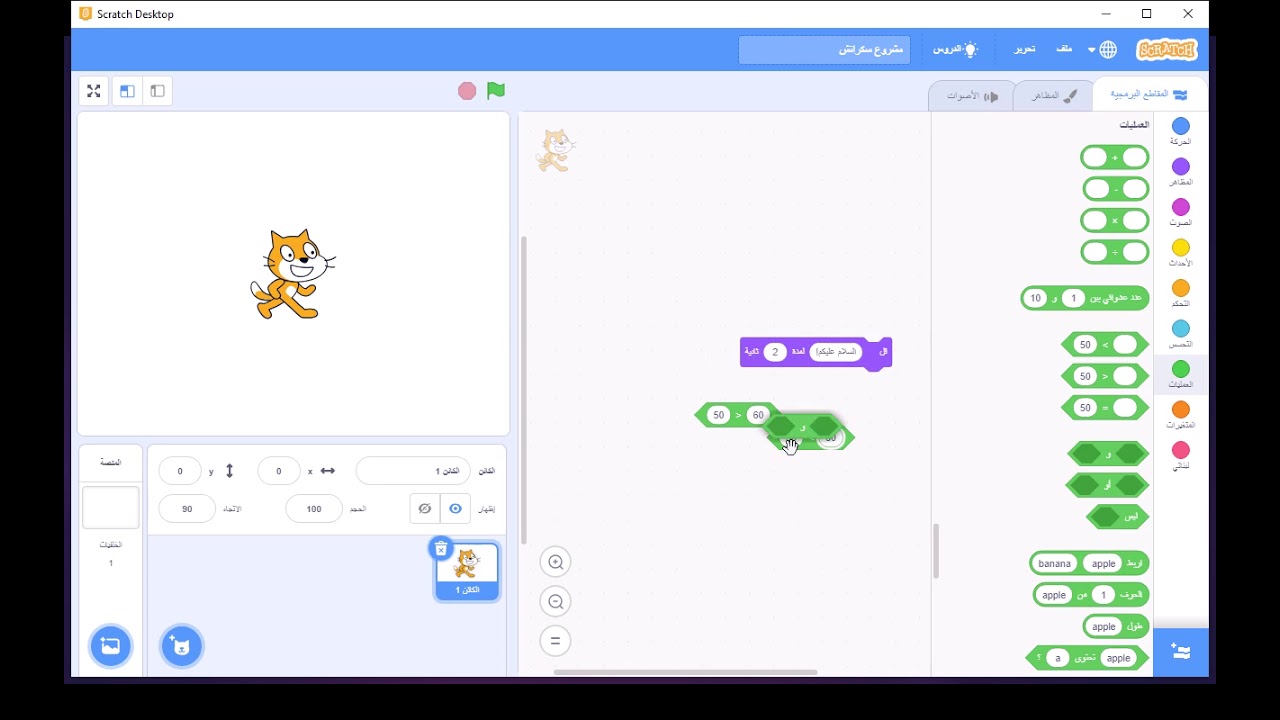
Task: Click the 'و' (and) boolean block in palette
Action: pos(1108,454)
